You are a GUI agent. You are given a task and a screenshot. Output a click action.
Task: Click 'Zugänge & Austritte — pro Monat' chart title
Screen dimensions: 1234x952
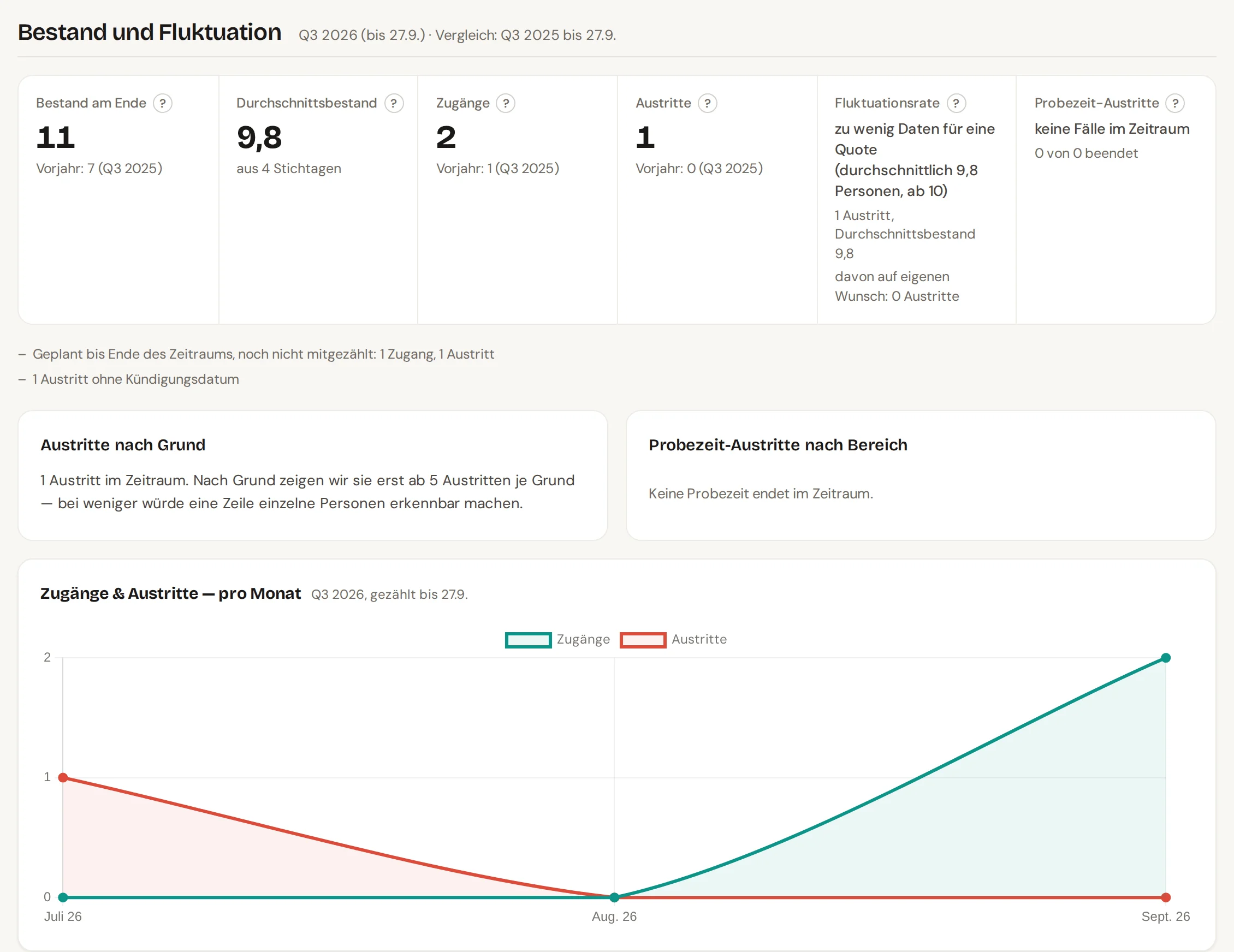171,593
